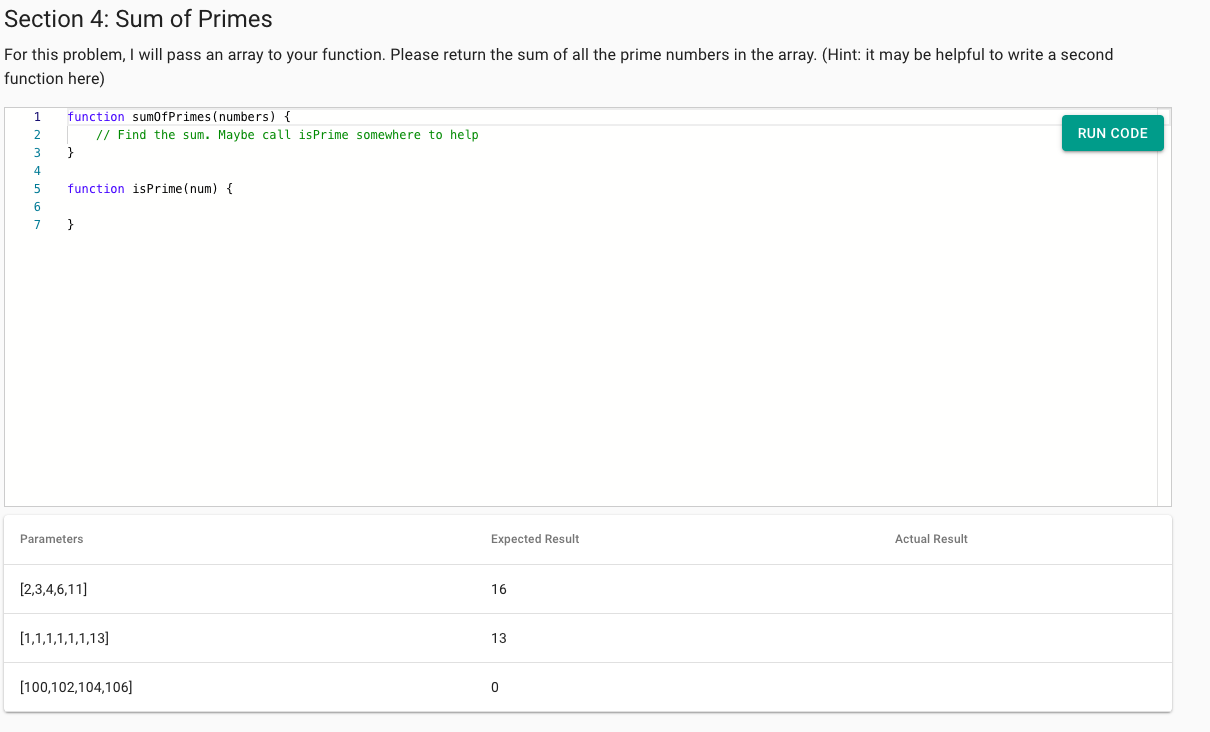
Task: Click the Expected Result column header
Action: coord(533,539)
